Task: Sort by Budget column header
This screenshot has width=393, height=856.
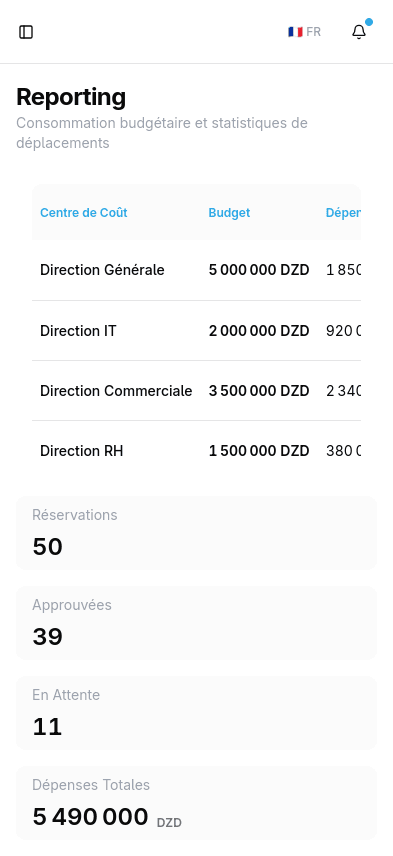Action: tap(229, 212)
